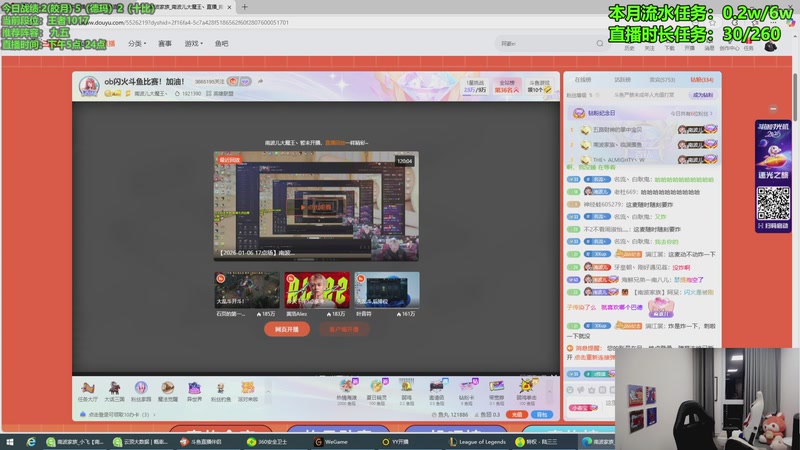Image resolution: width=800 pixels, height=450 pixels.
Task: Switch to the 在线榜 tab
Action: click(x=582, y=80)
